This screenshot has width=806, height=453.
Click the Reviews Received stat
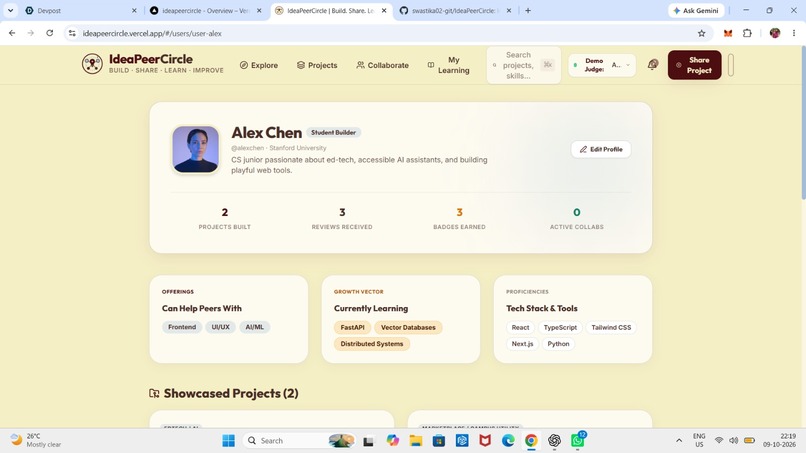[x=342, y=218]
